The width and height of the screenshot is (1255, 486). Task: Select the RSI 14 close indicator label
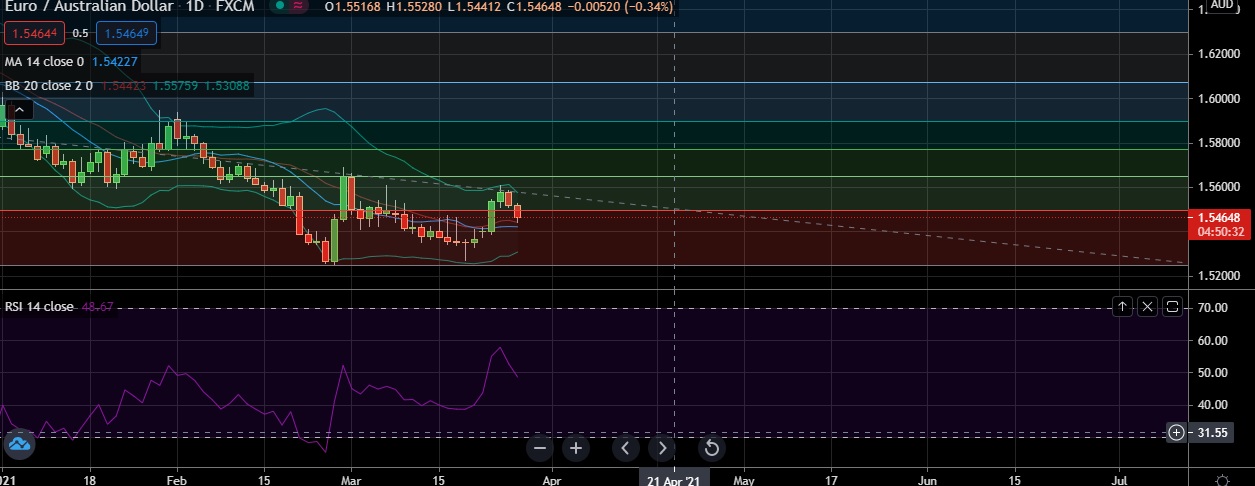click(39, 306)
